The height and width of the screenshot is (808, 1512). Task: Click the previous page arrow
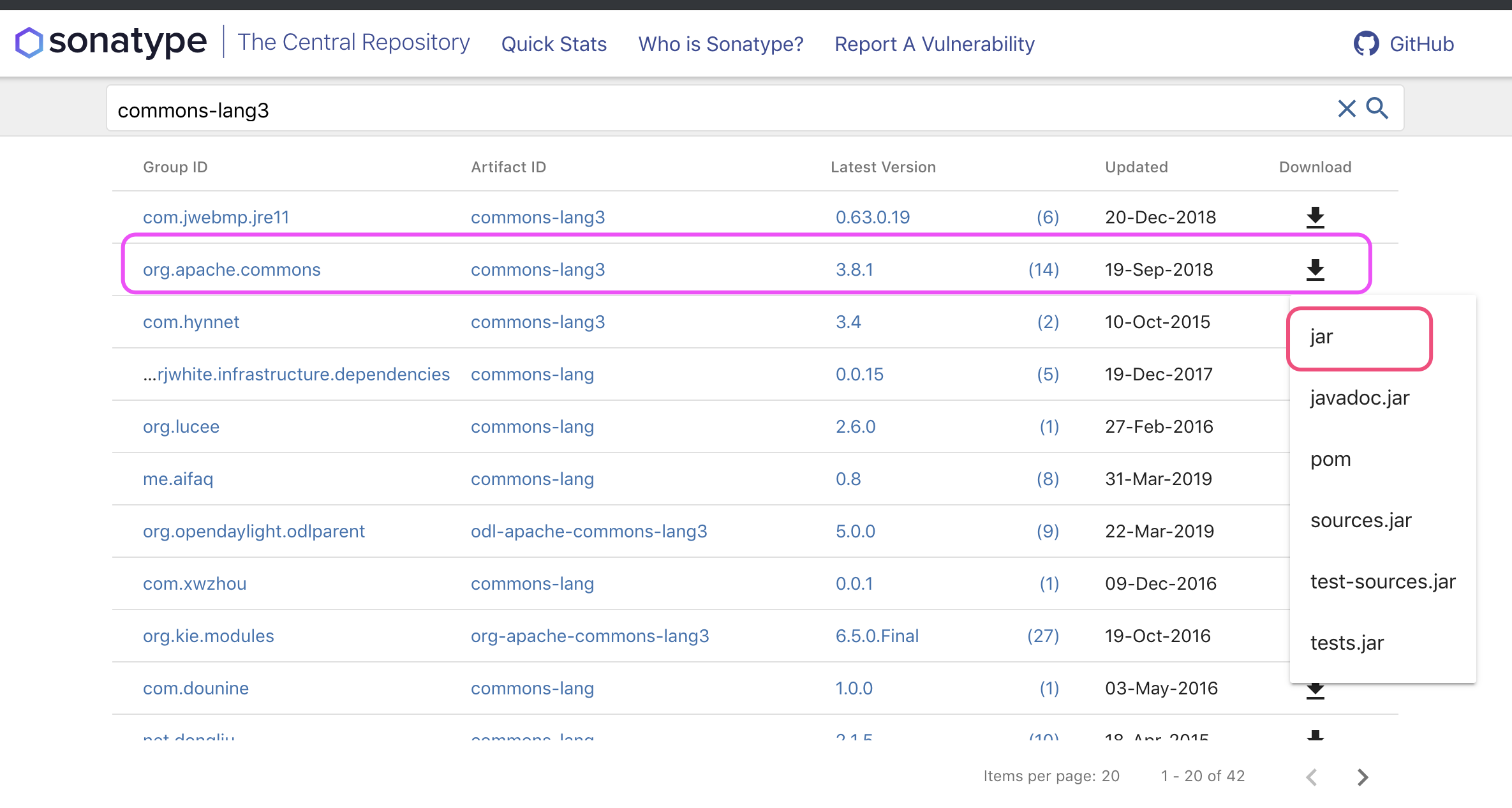click(1312, 777)
